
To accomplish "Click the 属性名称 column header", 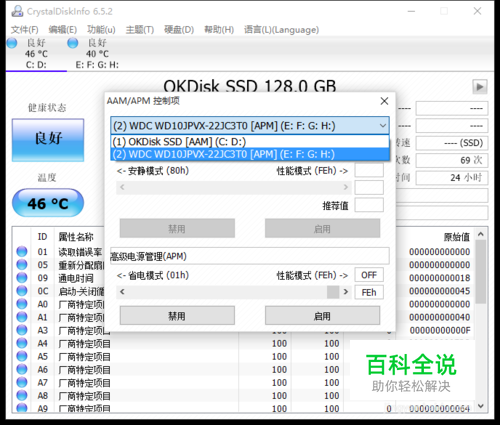I will (76, 237).
